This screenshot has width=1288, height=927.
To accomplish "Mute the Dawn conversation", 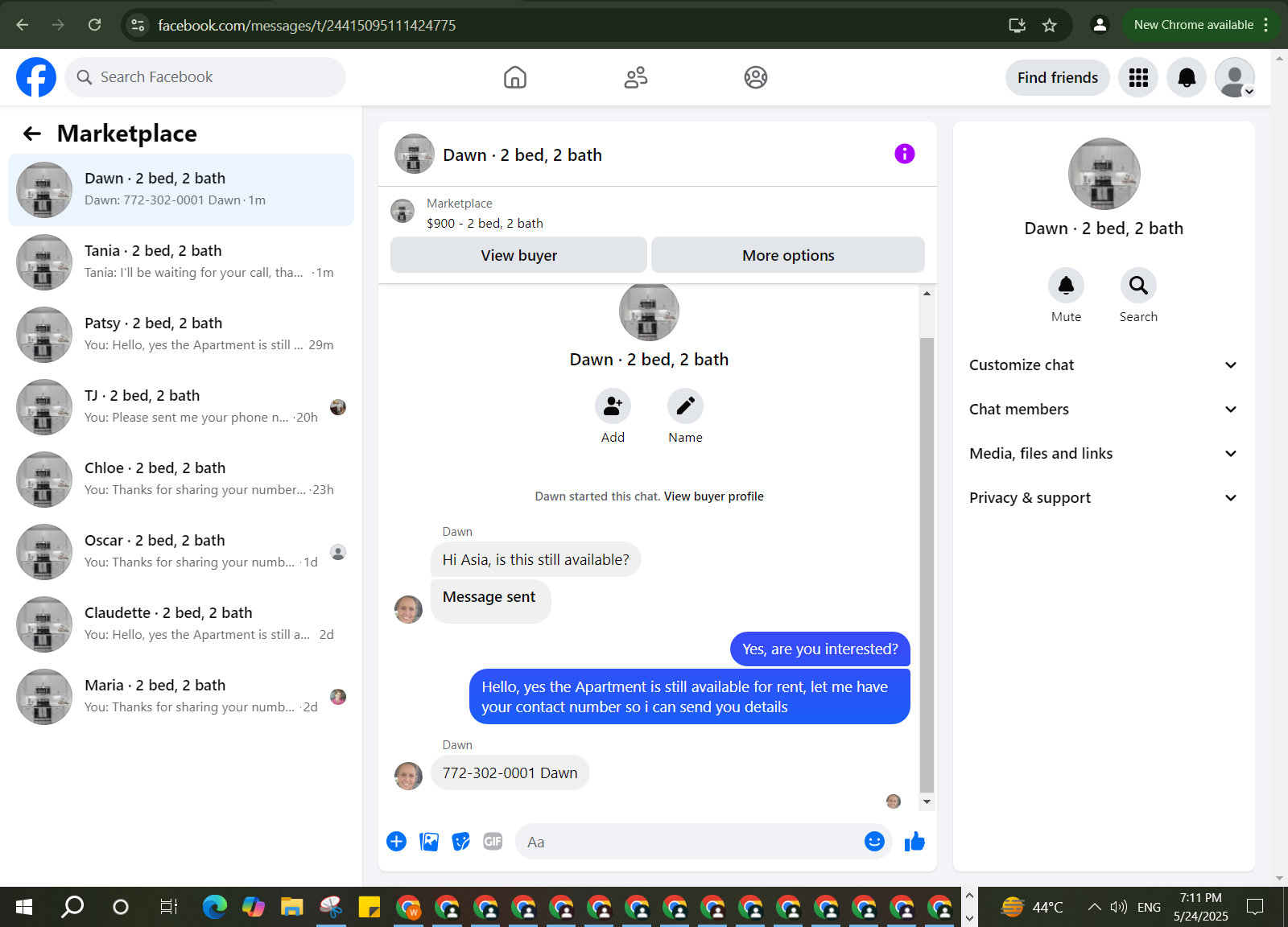I will pyautogui.click(x=1066, y=286).
